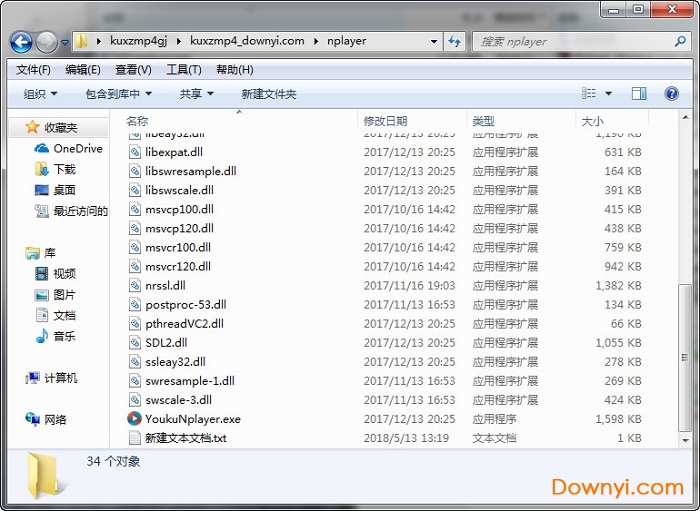Sort by the 大小 column header

pyautogui.click(x=592, y=121)
